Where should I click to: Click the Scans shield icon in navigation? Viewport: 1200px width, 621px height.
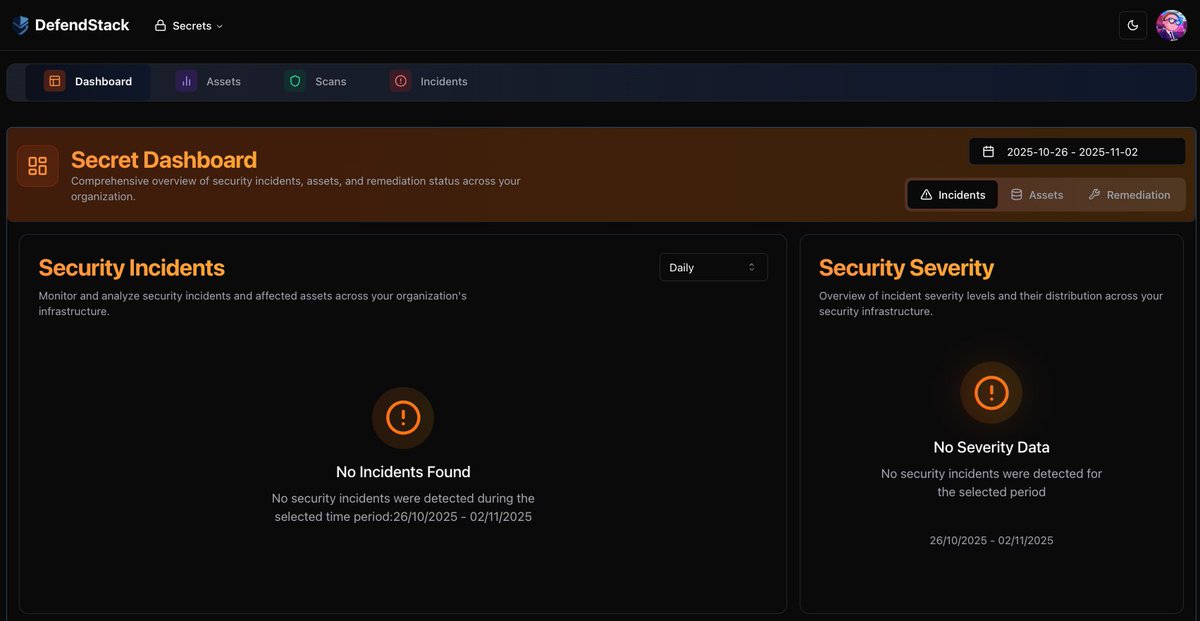point(294,81)
